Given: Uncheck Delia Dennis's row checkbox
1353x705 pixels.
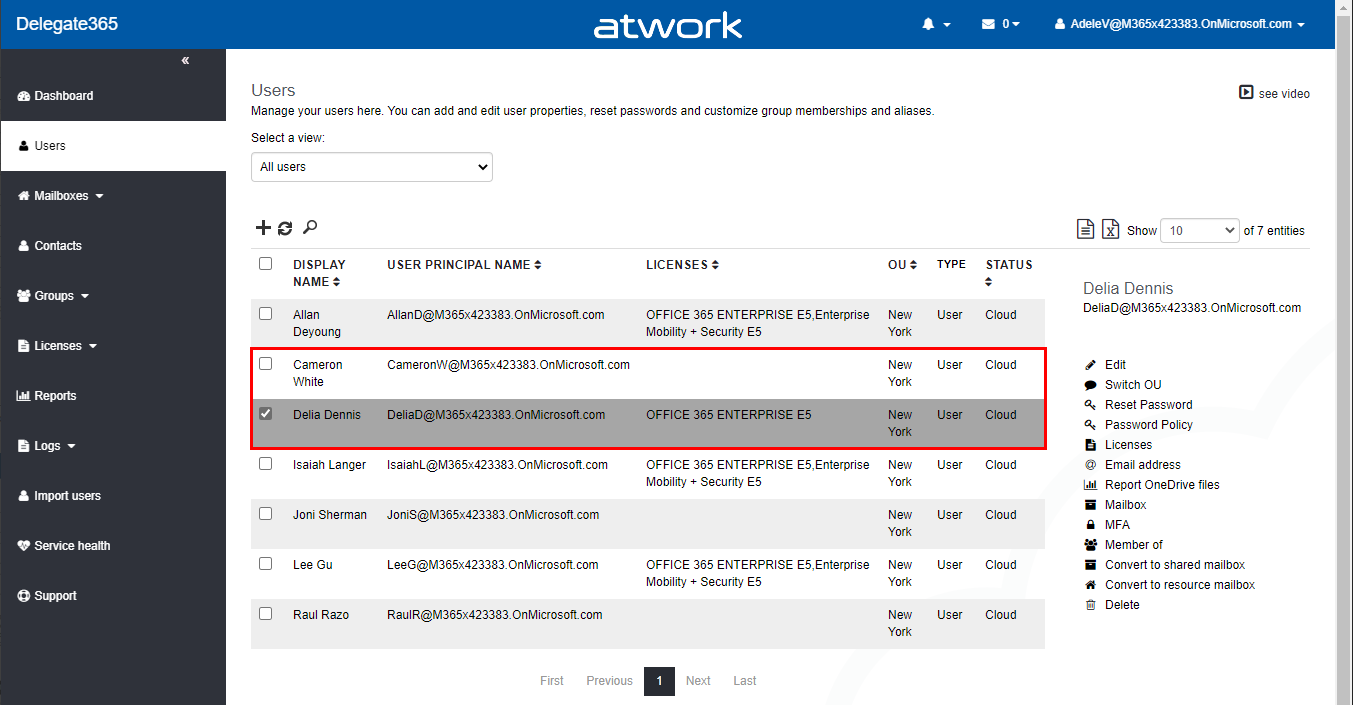Looking at the screenshot, I should 265,414.
